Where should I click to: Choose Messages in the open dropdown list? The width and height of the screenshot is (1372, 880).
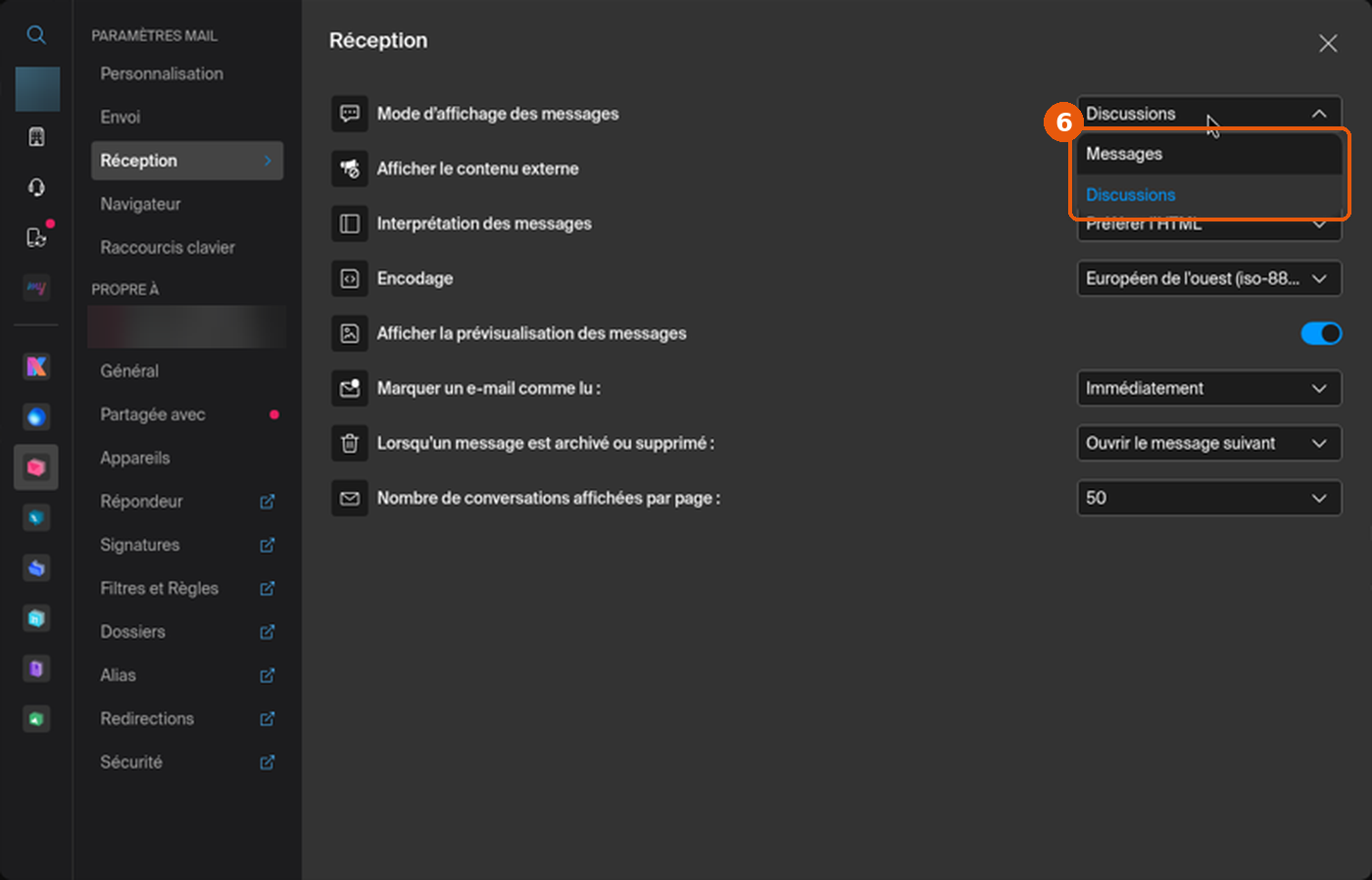click(1209, 154)
